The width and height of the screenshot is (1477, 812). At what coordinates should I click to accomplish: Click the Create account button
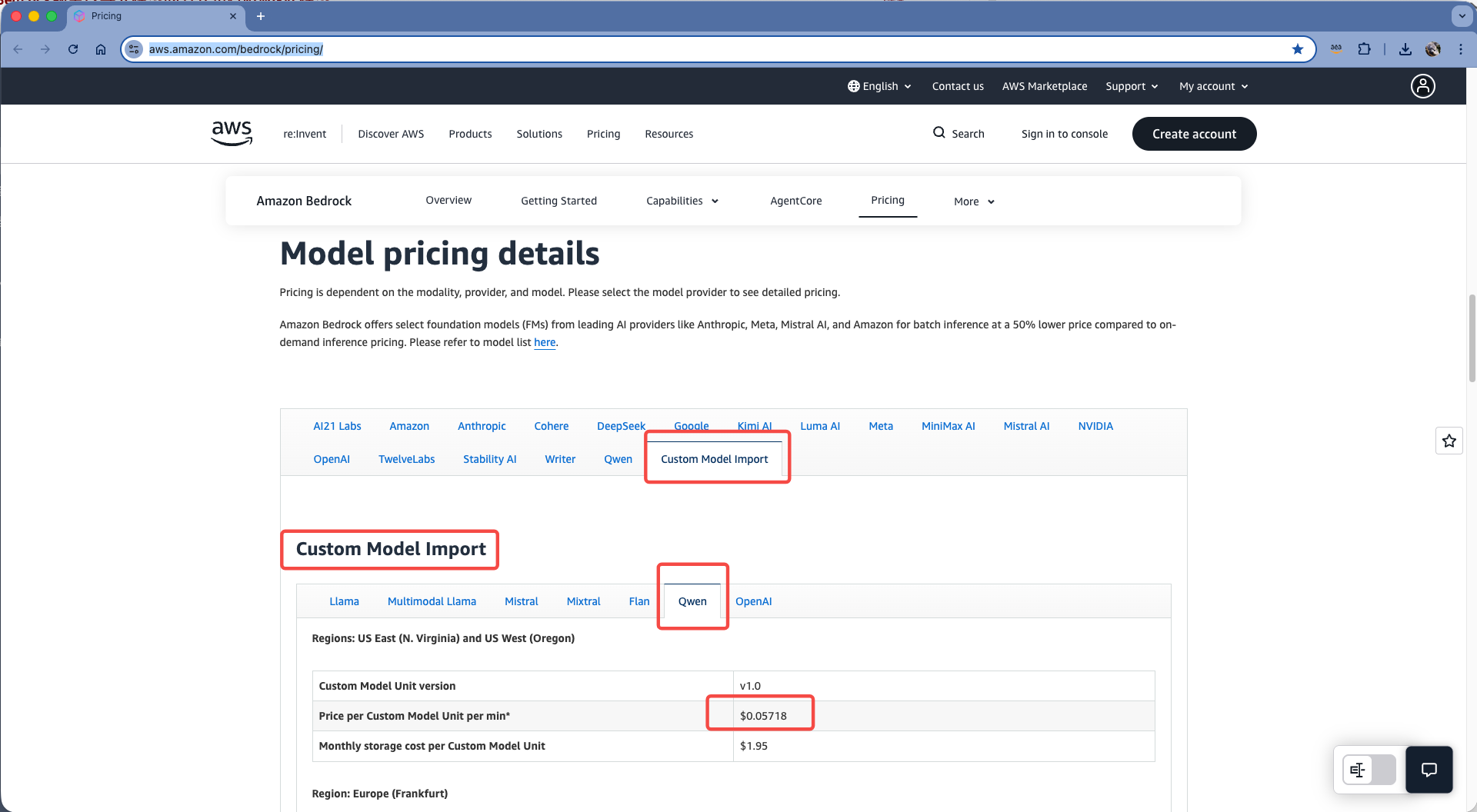point(1194,134)
